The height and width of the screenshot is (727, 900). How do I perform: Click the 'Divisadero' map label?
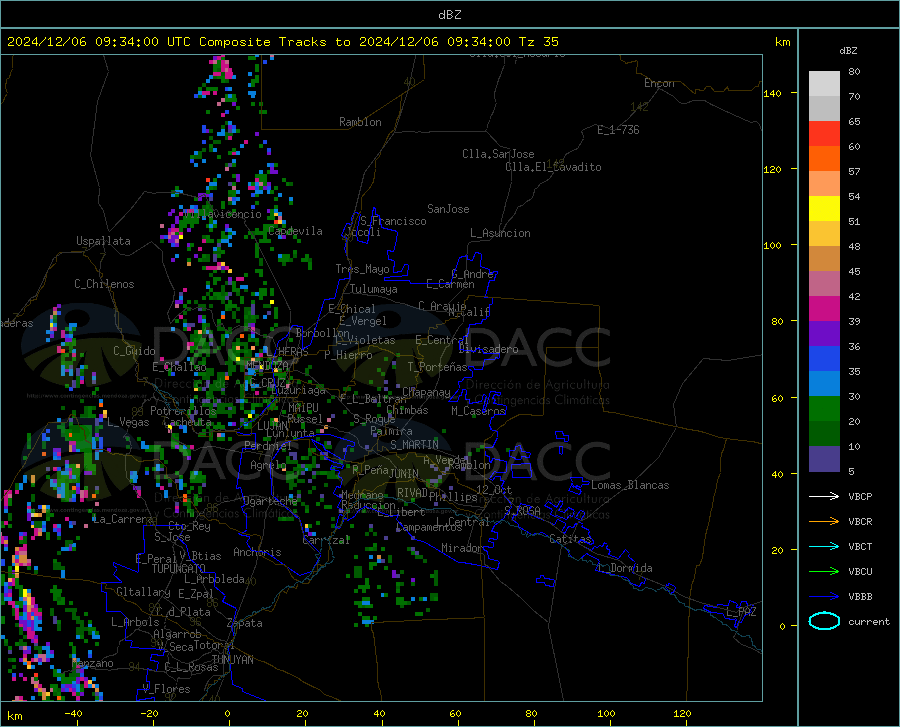click(488, 349)
